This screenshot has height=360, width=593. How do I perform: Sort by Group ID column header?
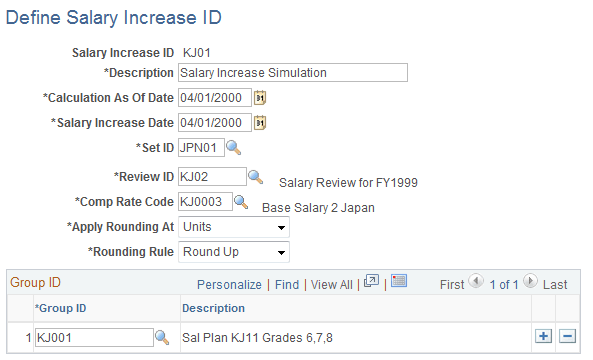61,308
